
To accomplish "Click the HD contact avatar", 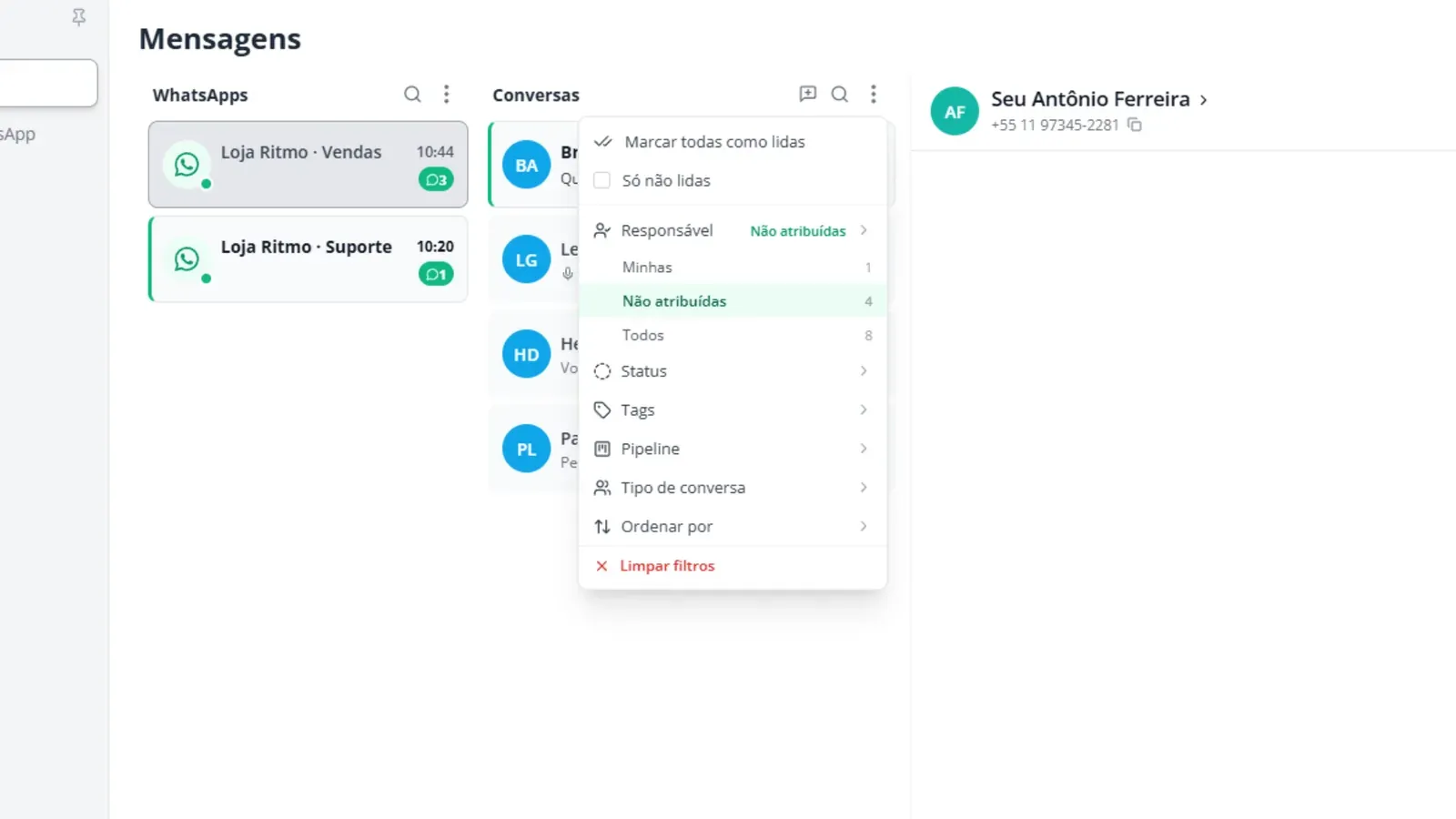I will coord(526,354).
